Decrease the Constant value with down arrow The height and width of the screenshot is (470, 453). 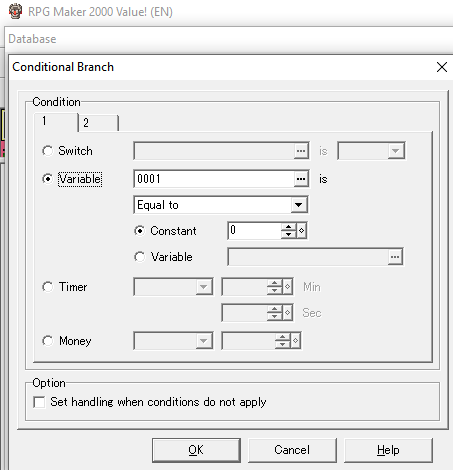[x=288, y=234]
